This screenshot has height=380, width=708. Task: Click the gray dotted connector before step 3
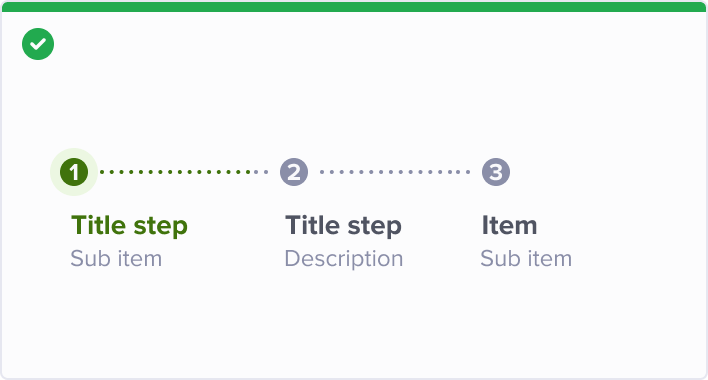(x=395, y=172)
